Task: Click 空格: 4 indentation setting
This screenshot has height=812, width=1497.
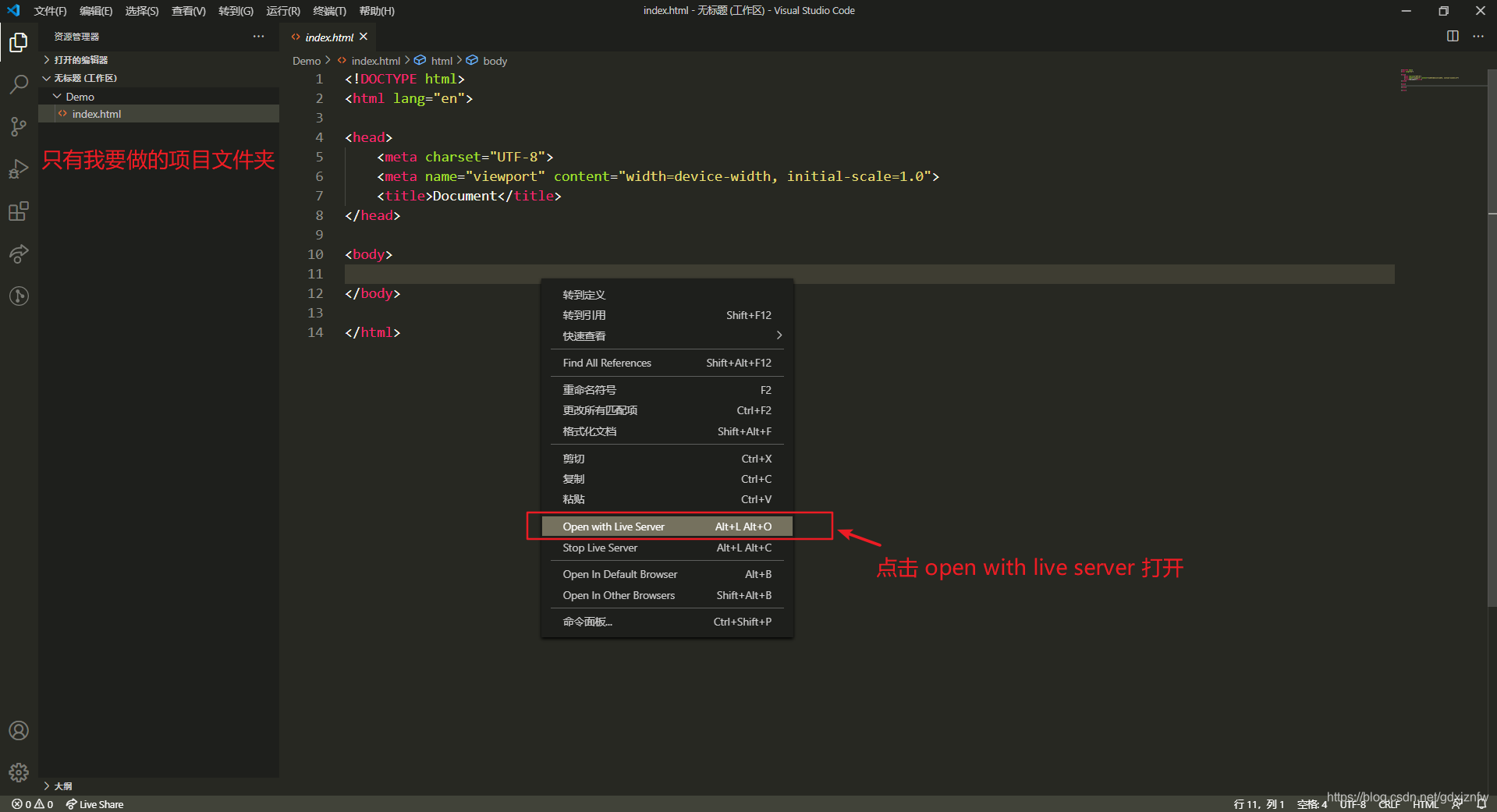Action: (x=1311, y=804)
